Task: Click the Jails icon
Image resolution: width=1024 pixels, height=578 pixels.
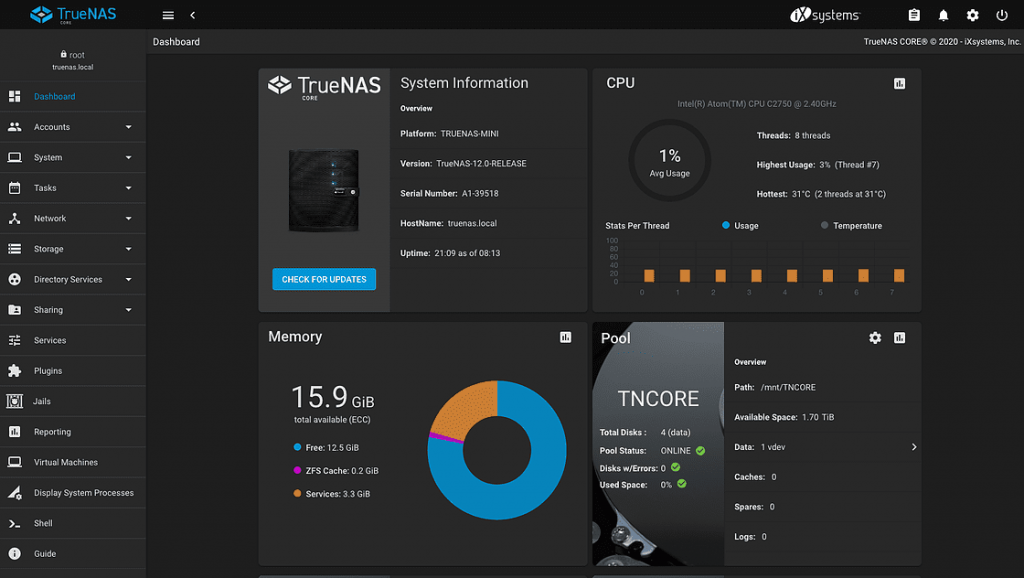Action: click(x=14, y=401)
